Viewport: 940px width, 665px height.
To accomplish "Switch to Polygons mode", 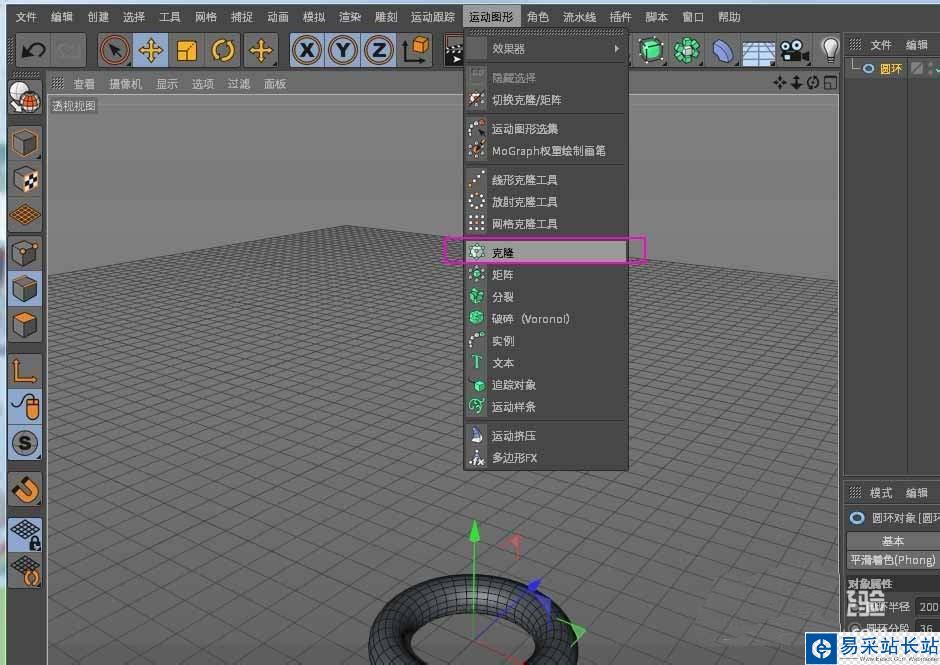I will (x=25, y=325).
